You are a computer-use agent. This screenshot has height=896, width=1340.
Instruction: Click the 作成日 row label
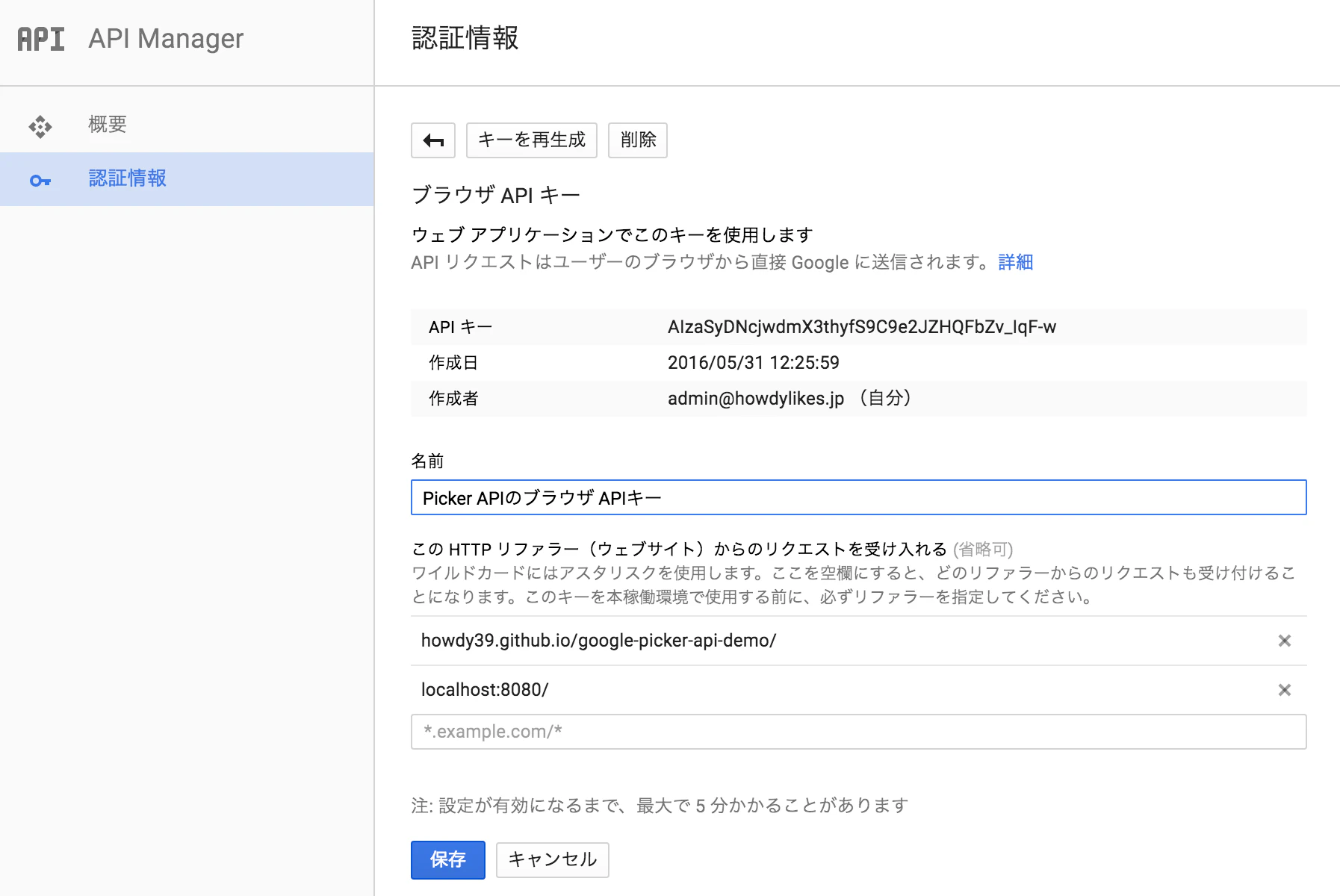point(453,363)
